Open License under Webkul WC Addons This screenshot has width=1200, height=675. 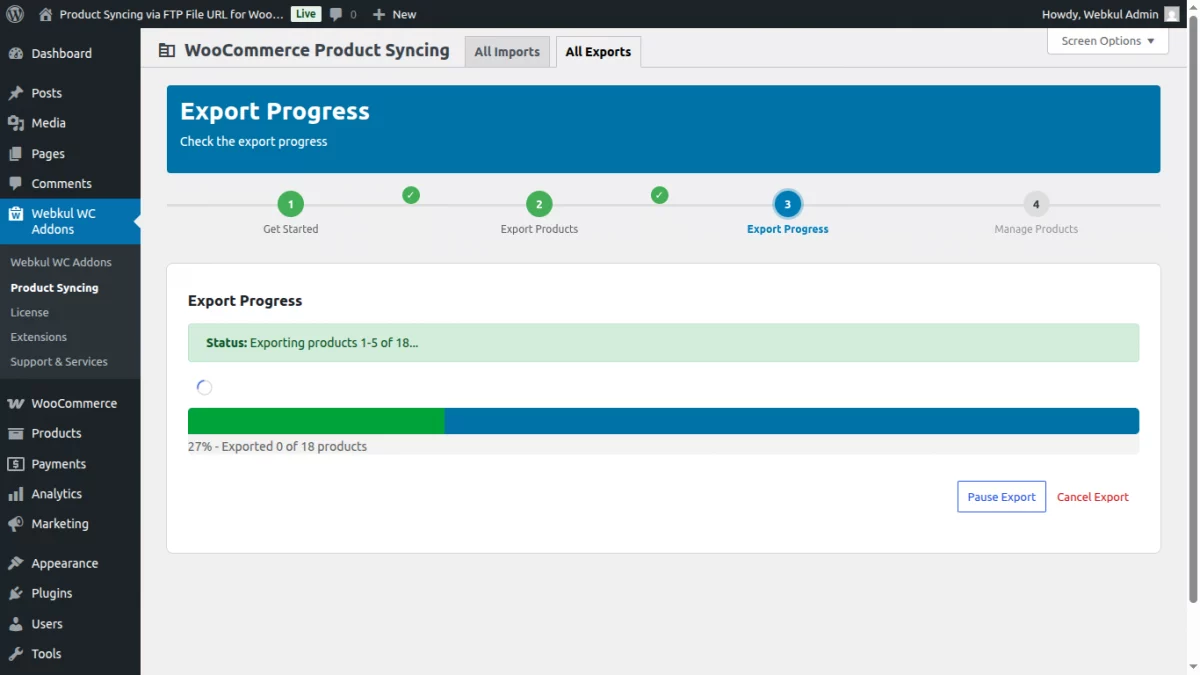[x=29, y=312]
